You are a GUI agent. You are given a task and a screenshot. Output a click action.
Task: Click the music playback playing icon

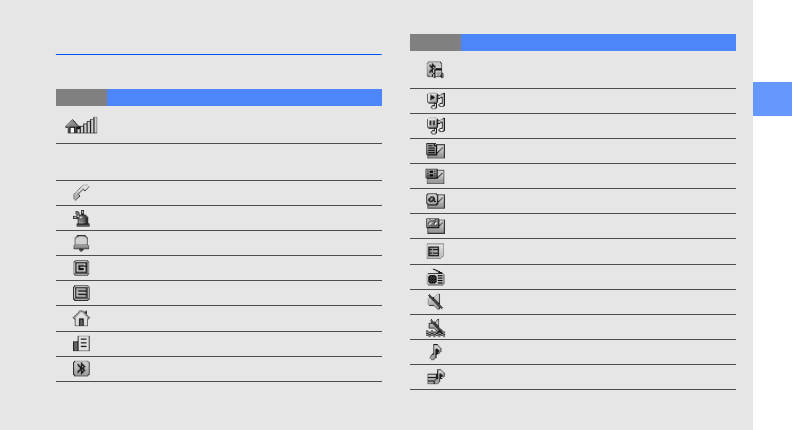point(435,101)
